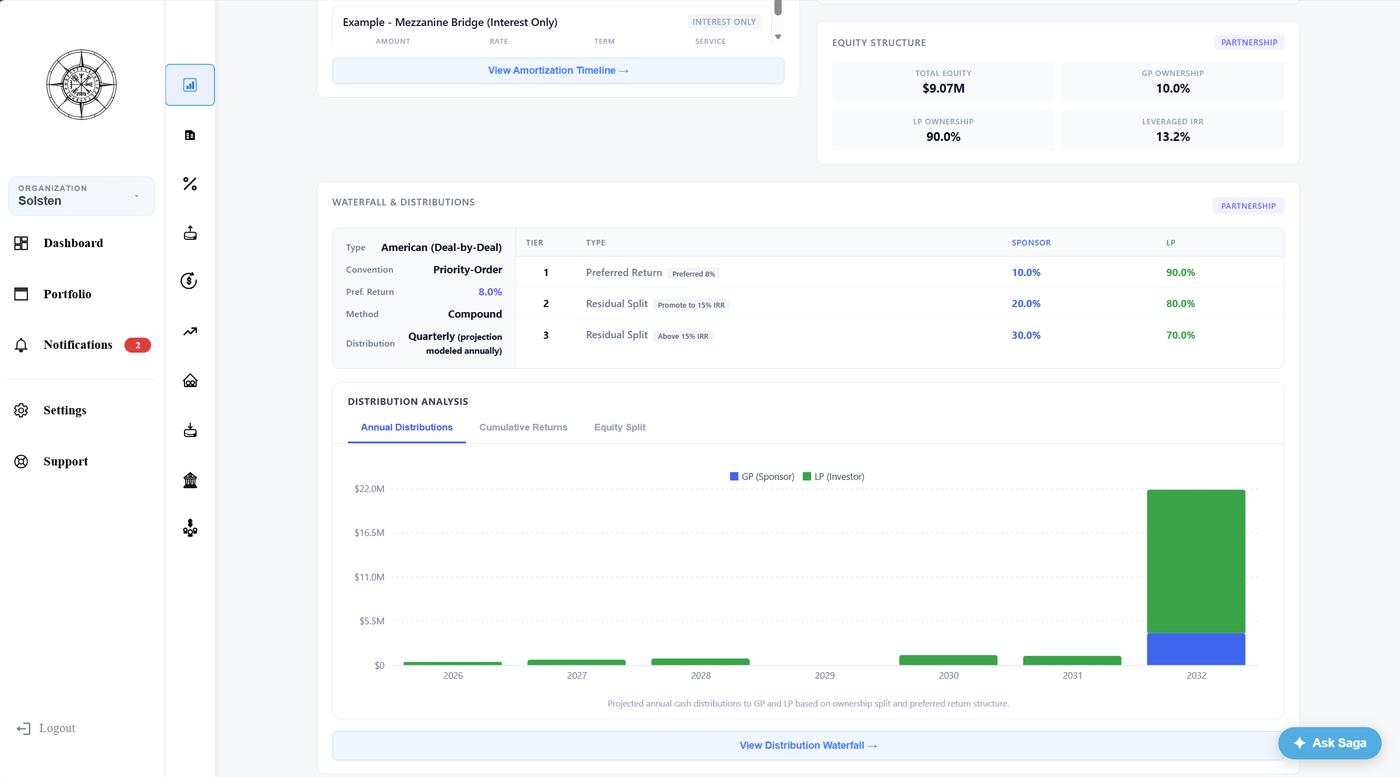Select the percent rates icon
This screenshot has height=777, width=1400.
190,184
